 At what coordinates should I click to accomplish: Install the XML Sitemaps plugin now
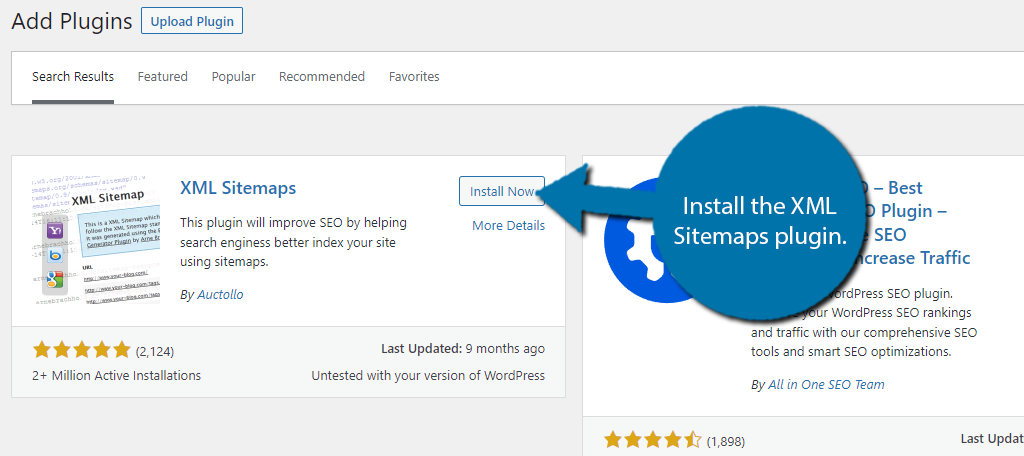[x=502, y=191]
